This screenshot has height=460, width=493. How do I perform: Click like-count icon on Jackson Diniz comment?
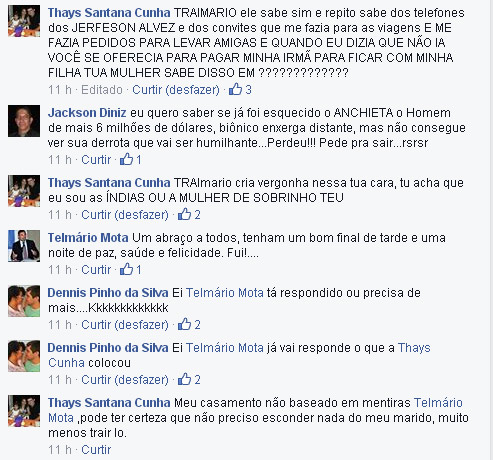pos(127,159)
